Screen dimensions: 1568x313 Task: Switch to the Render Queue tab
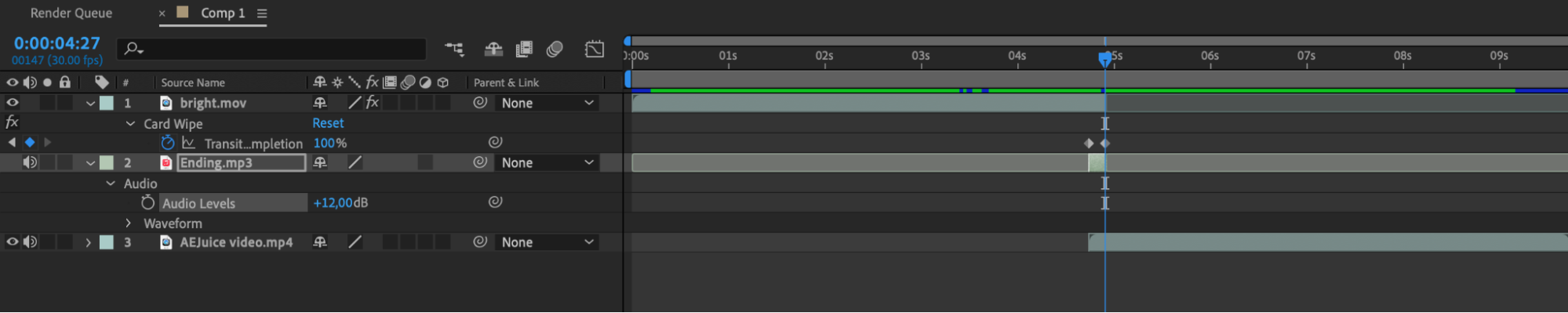(71, 13)
